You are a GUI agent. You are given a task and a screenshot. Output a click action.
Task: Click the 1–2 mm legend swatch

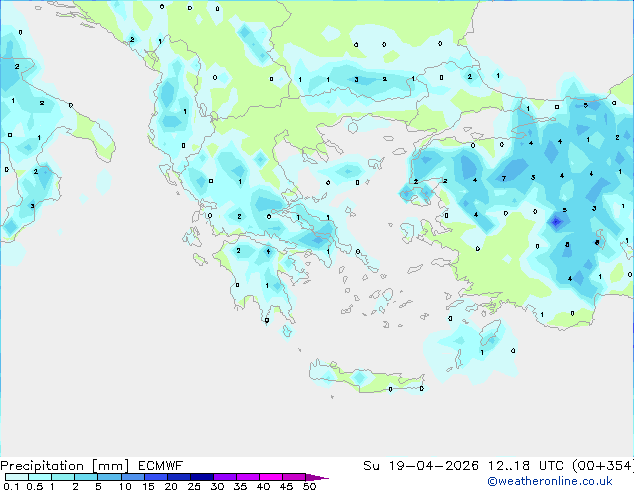pos(63,477)
